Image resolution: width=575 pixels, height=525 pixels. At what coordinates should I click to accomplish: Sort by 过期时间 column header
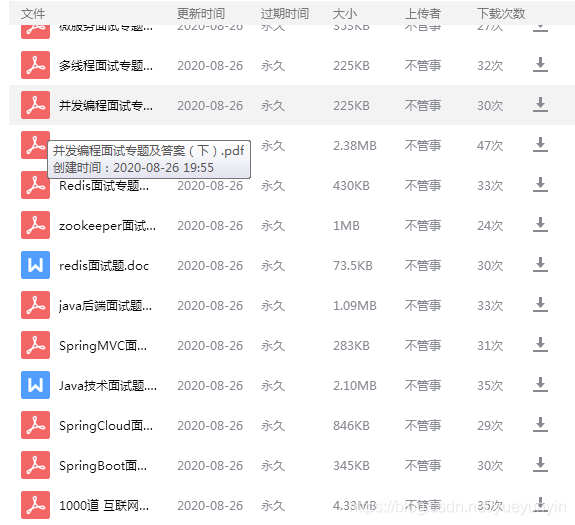285,14
